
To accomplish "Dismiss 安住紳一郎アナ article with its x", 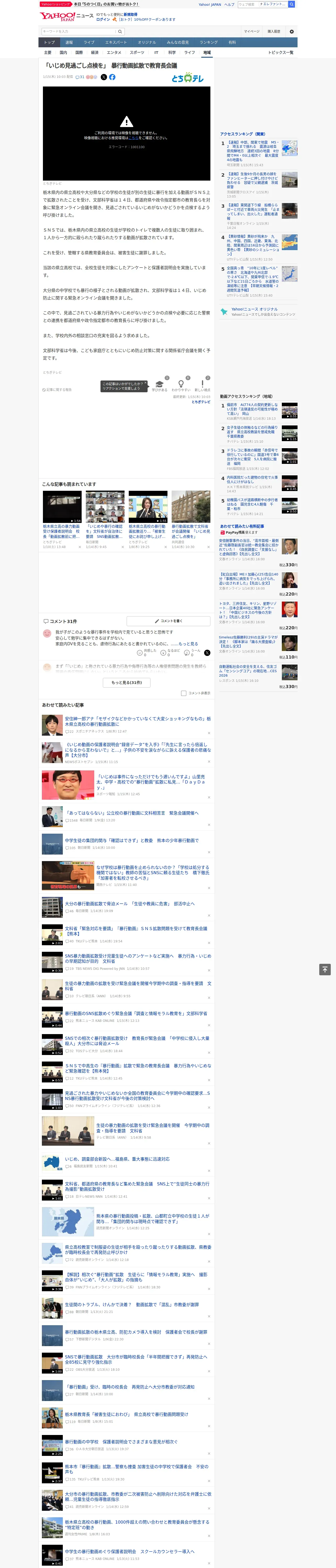I will point(209,732).
